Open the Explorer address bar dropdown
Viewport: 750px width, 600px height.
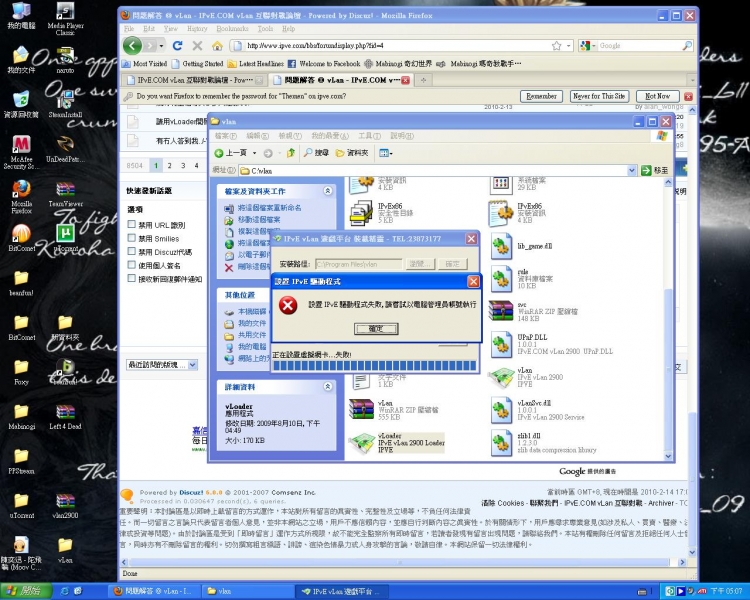click(x=633, y=171)
